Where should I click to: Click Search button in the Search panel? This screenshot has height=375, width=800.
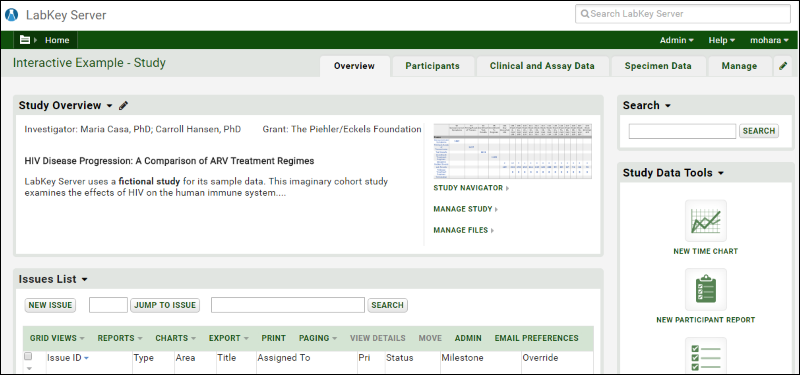(759, 131)
